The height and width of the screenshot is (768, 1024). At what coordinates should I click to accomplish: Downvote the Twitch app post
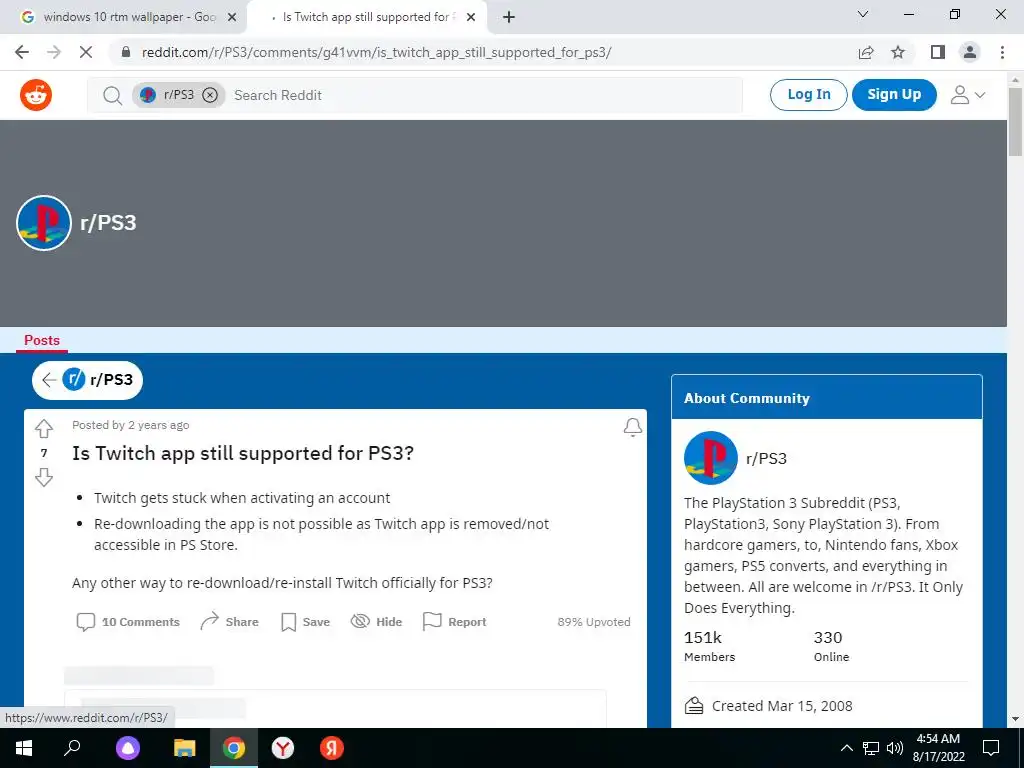click(x=44, y=477)
